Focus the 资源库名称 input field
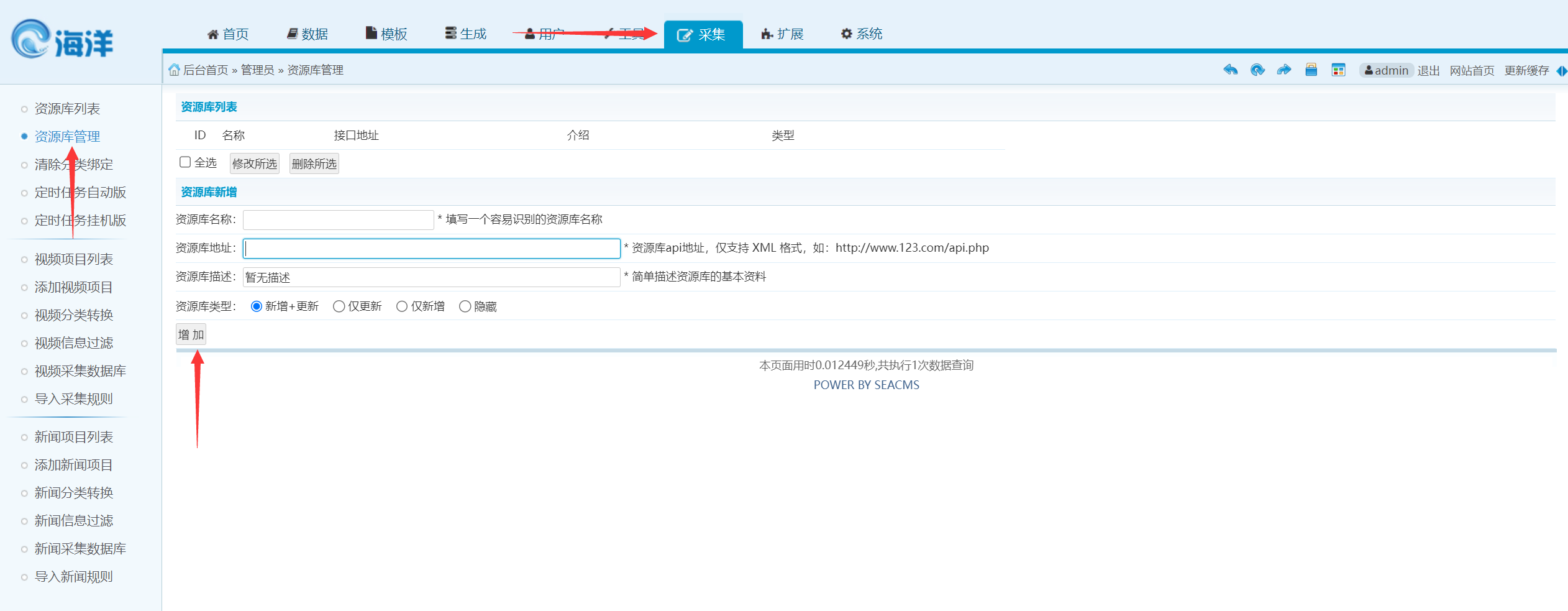This screenshot has width=1568, height=611. 338,220
